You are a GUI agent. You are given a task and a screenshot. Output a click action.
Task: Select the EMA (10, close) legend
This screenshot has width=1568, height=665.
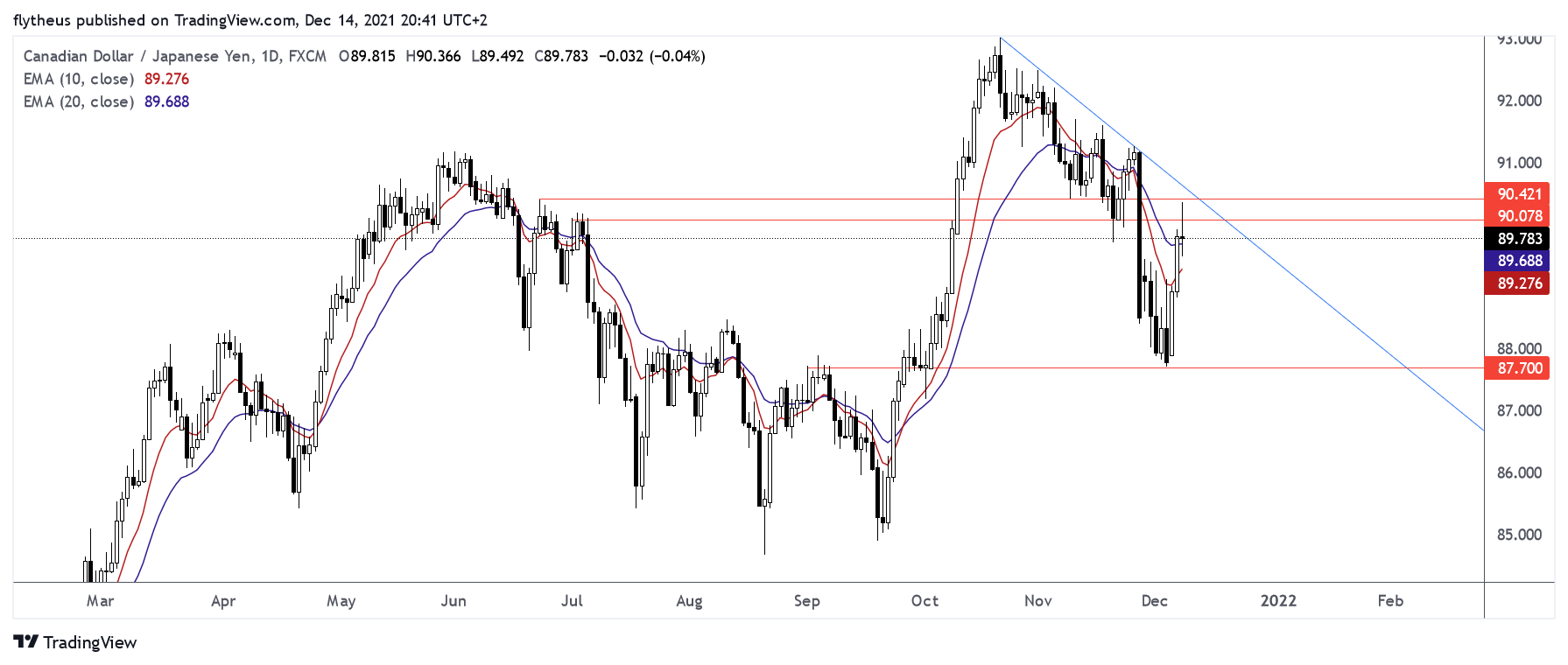[x=79, y=79]
